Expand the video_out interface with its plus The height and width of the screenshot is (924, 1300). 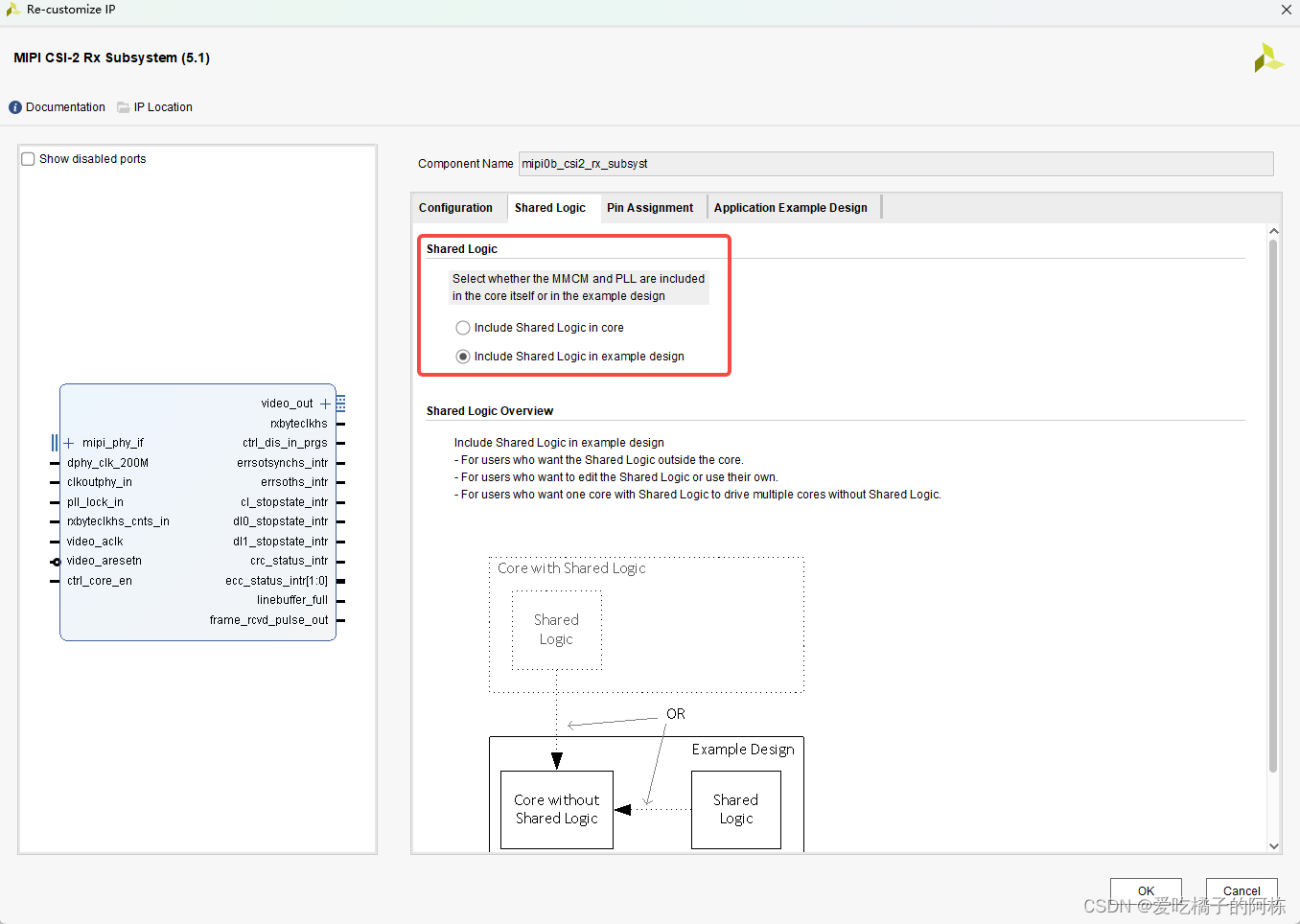pos(325,403)
